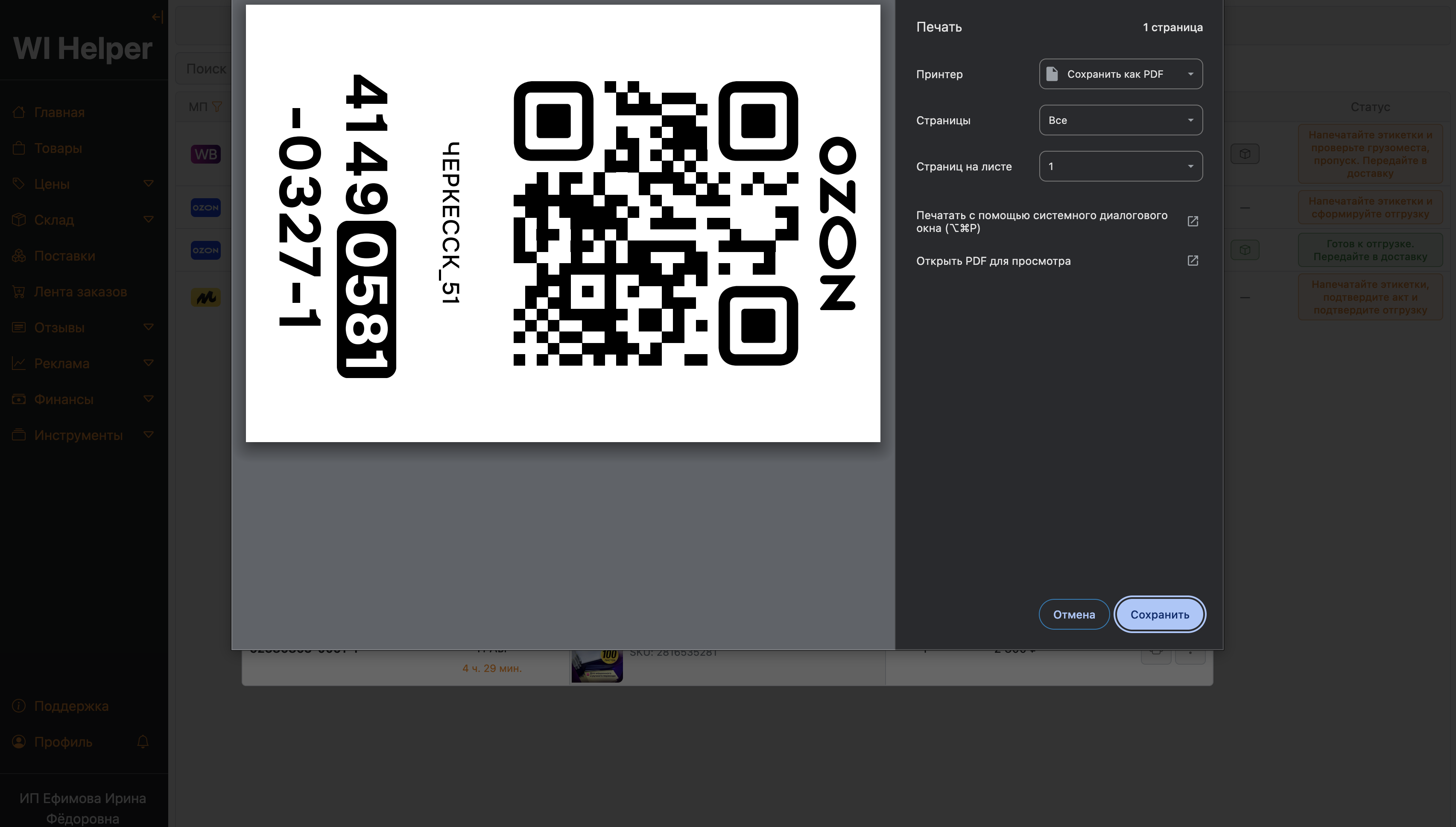1456x827 pixels.
Task: Click status 'Напечатайте этикетки и сформируйте отгрузку'
Action: tap(1370, 208)
